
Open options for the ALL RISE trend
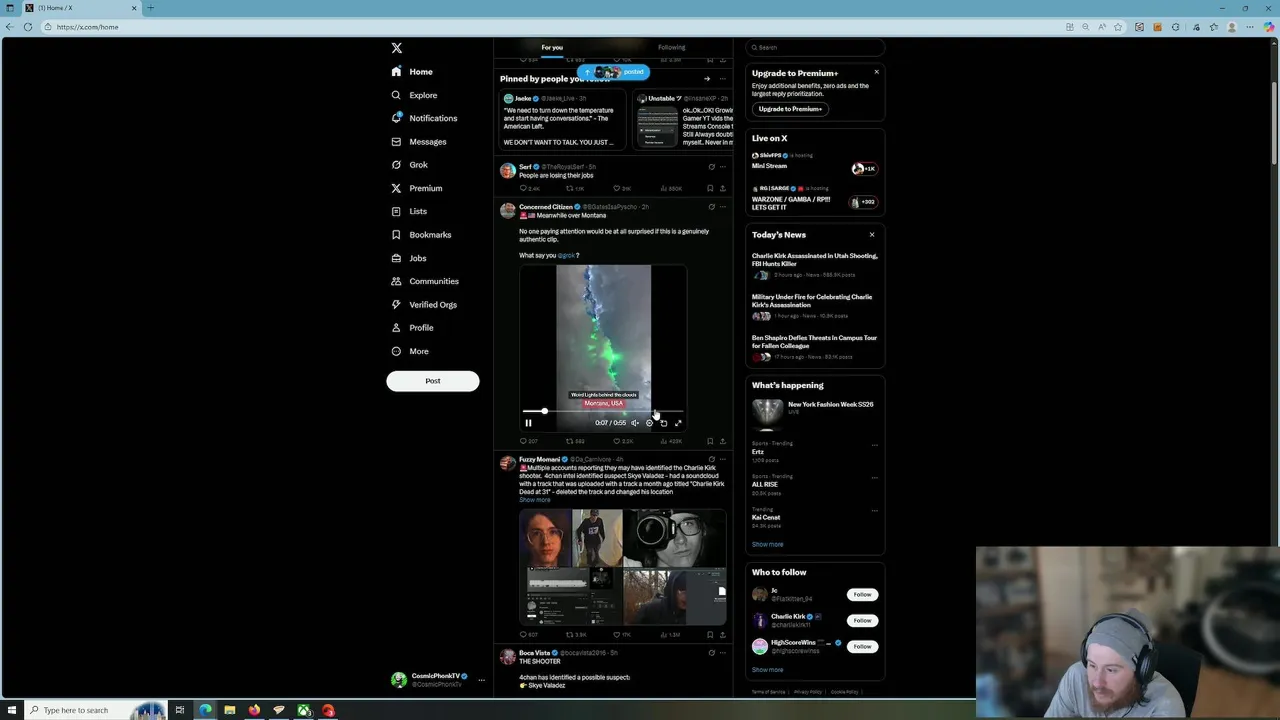click(x=875, y=477)
